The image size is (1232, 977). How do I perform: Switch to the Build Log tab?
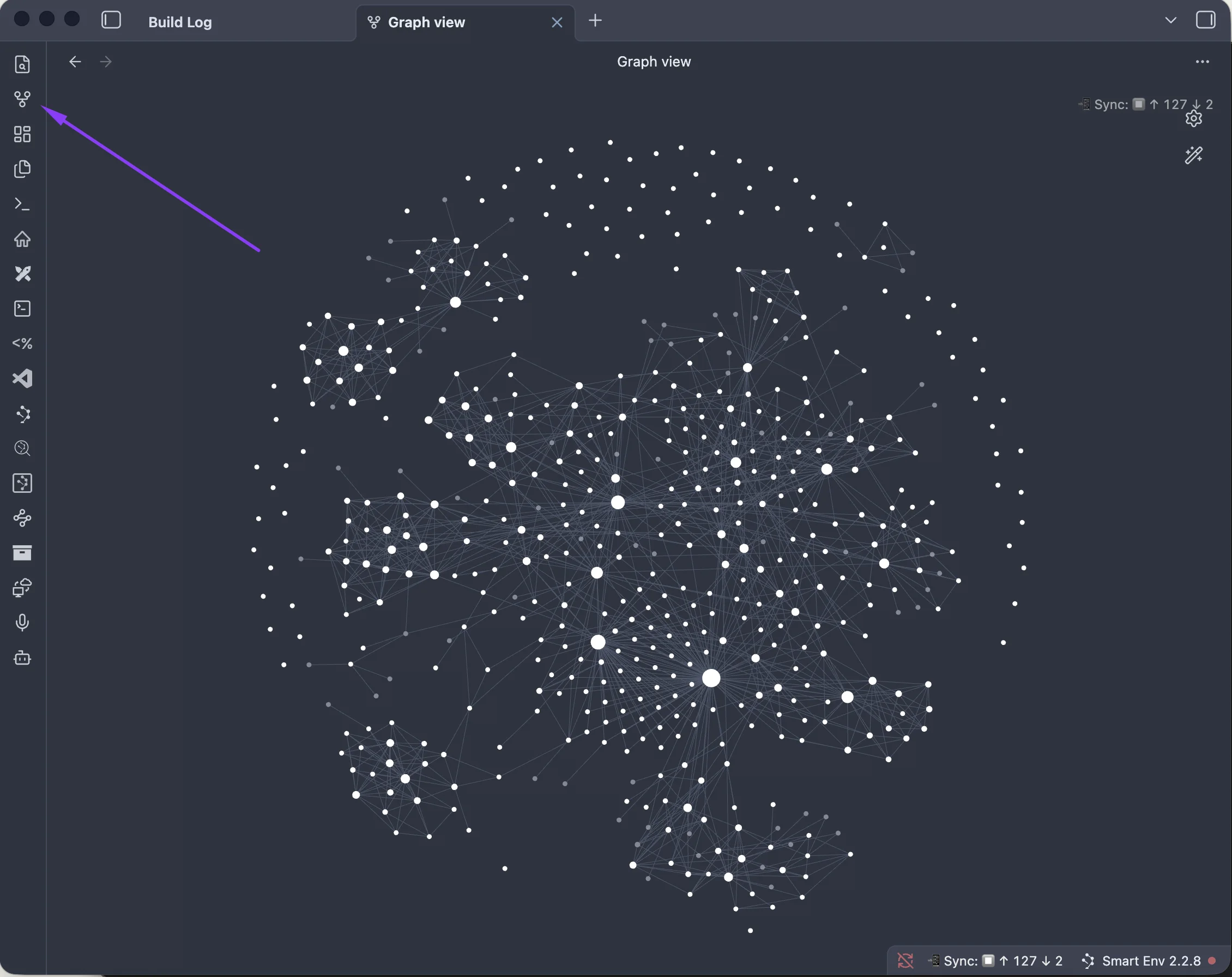(x=180, y=22)
